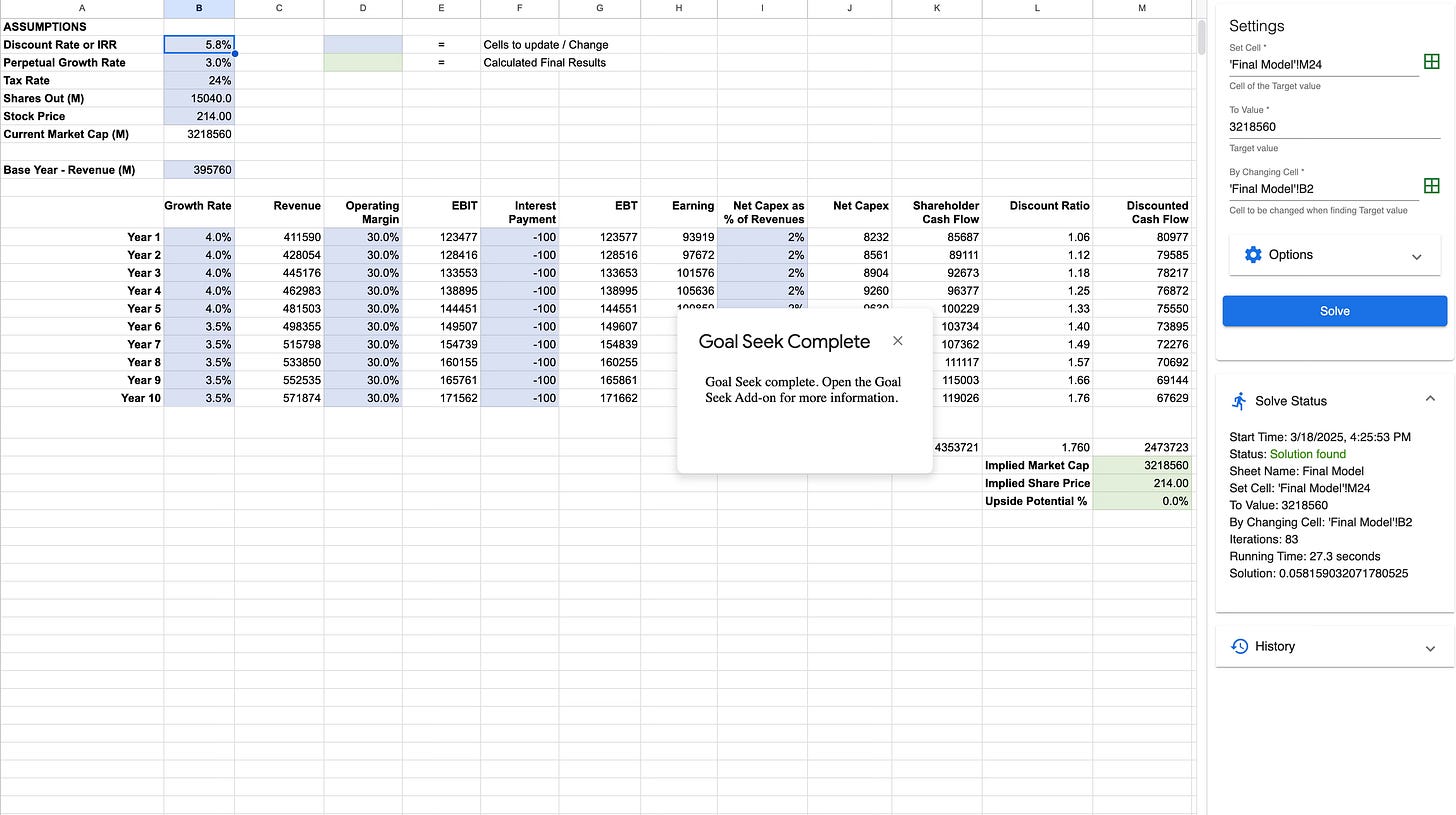Image resolution: width=1456 pixels, height=815 pixels.
Task: Select Base Year Revenue cell 395760
Action: click(199, 170)
